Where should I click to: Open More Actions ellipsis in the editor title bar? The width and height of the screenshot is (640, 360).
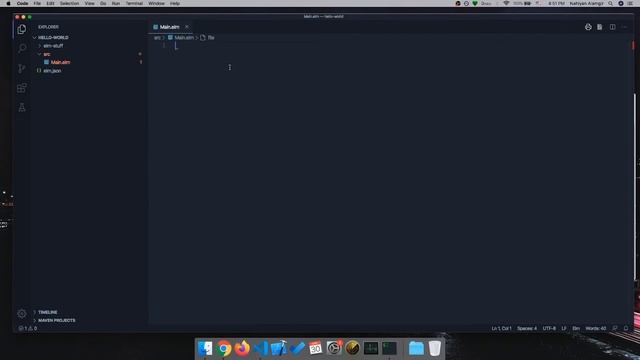coord(624,27)
